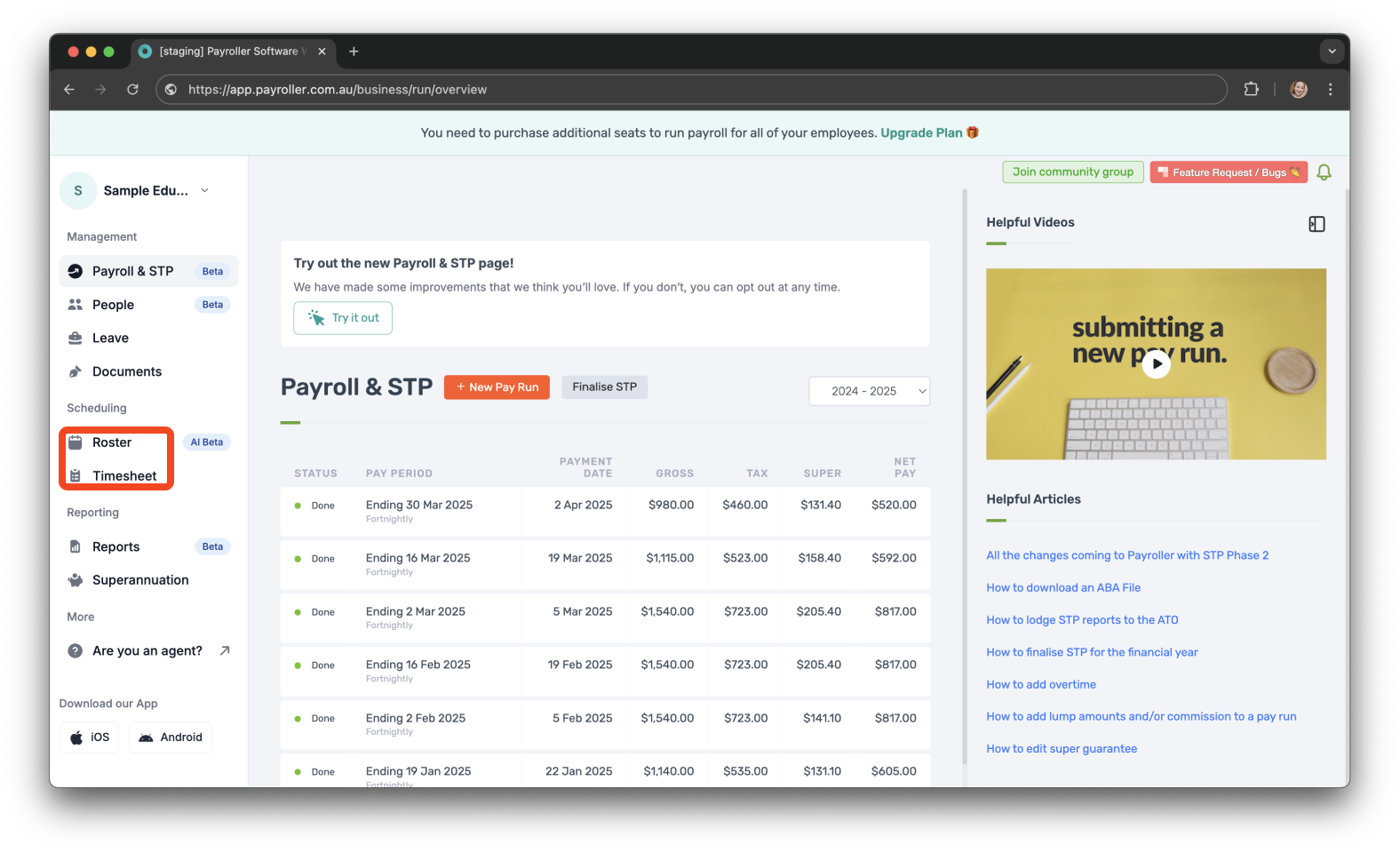Click the Upgrade Plan link

coord(921,132)
